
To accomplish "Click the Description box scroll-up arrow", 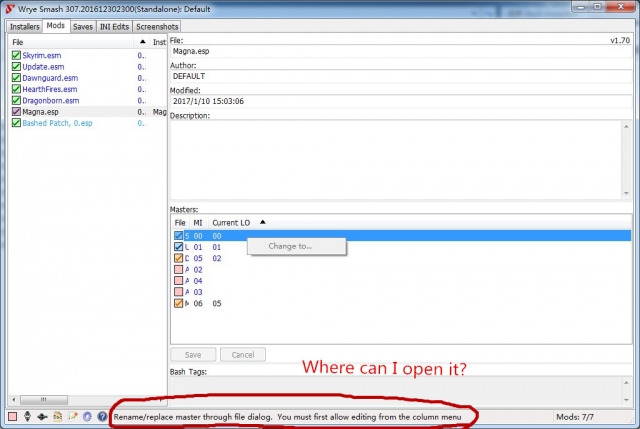I will (626, 127).
